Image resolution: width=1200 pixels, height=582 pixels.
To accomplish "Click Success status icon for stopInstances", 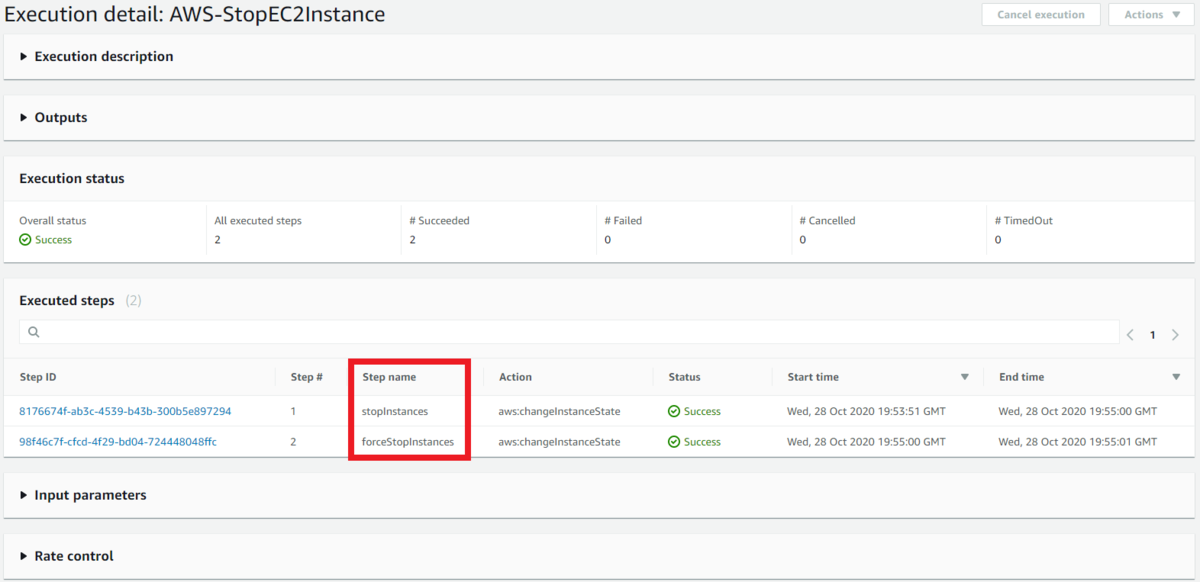I will [x=674, y=411].
